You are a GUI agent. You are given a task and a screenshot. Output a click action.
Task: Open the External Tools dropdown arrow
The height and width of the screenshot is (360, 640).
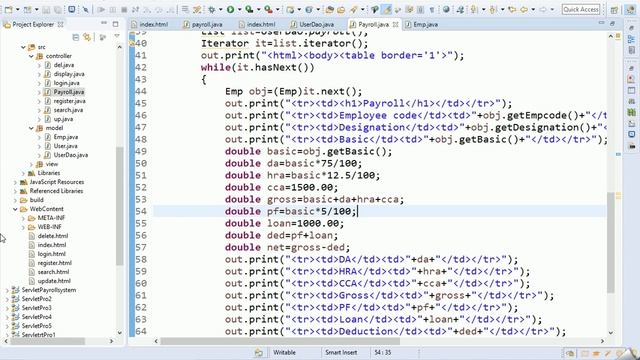click(278, 9)
